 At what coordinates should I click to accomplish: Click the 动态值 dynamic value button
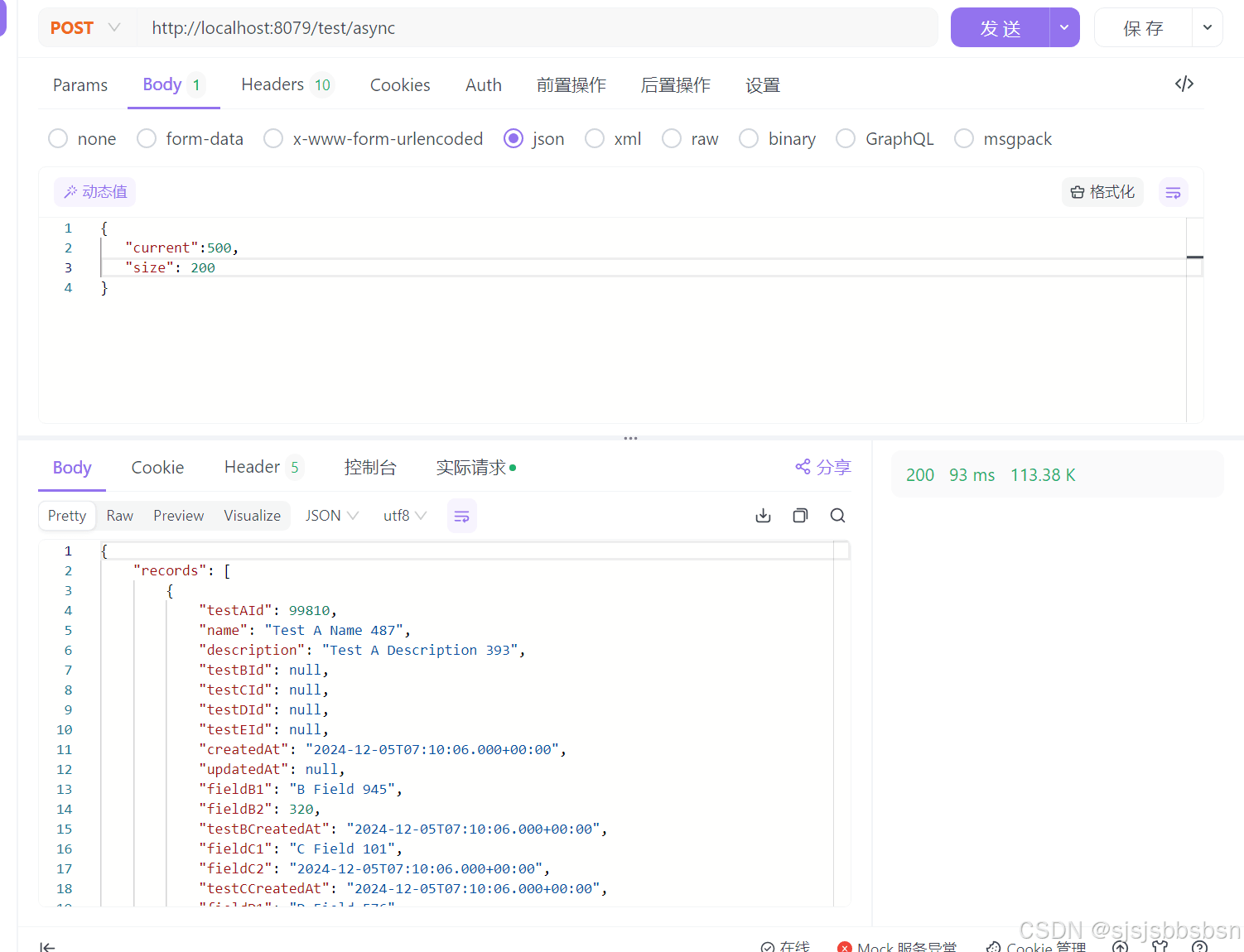point(95,192)
